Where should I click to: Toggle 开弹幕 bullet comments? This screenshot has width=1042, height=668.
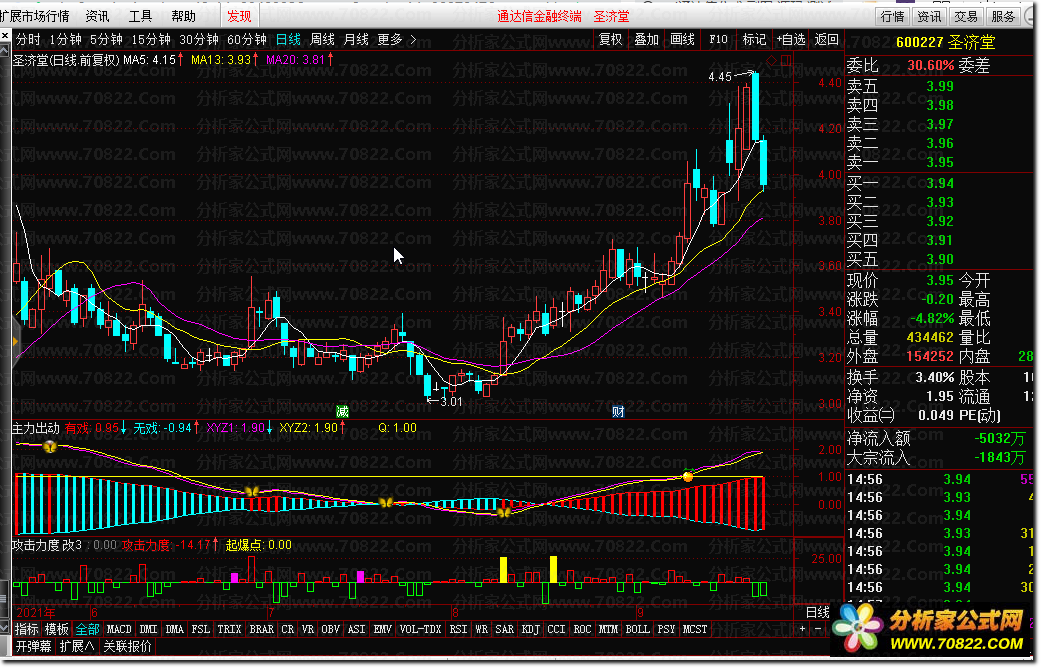click(x=33, y=646)
